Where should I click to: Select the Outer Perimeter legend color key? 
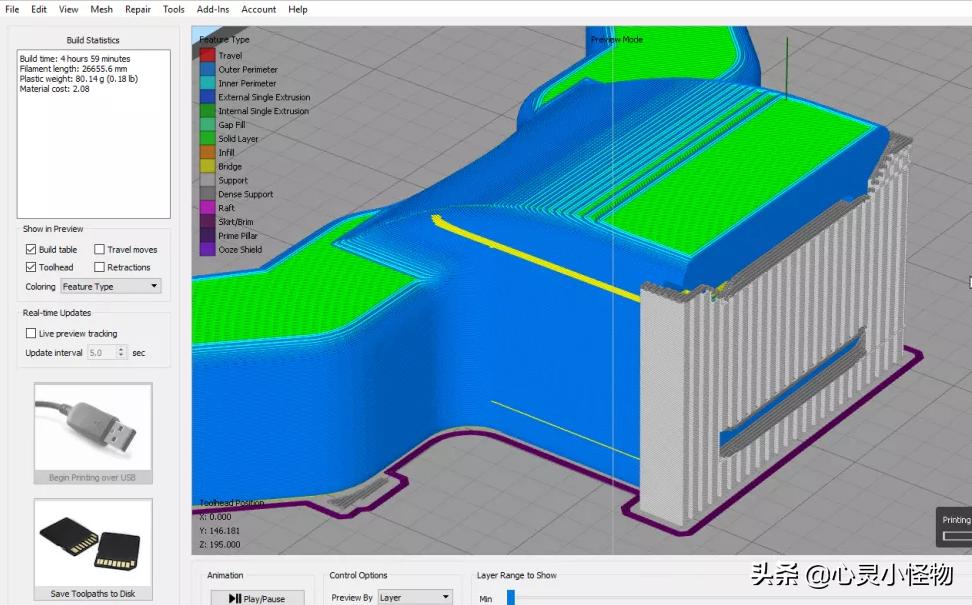(206, 69)
